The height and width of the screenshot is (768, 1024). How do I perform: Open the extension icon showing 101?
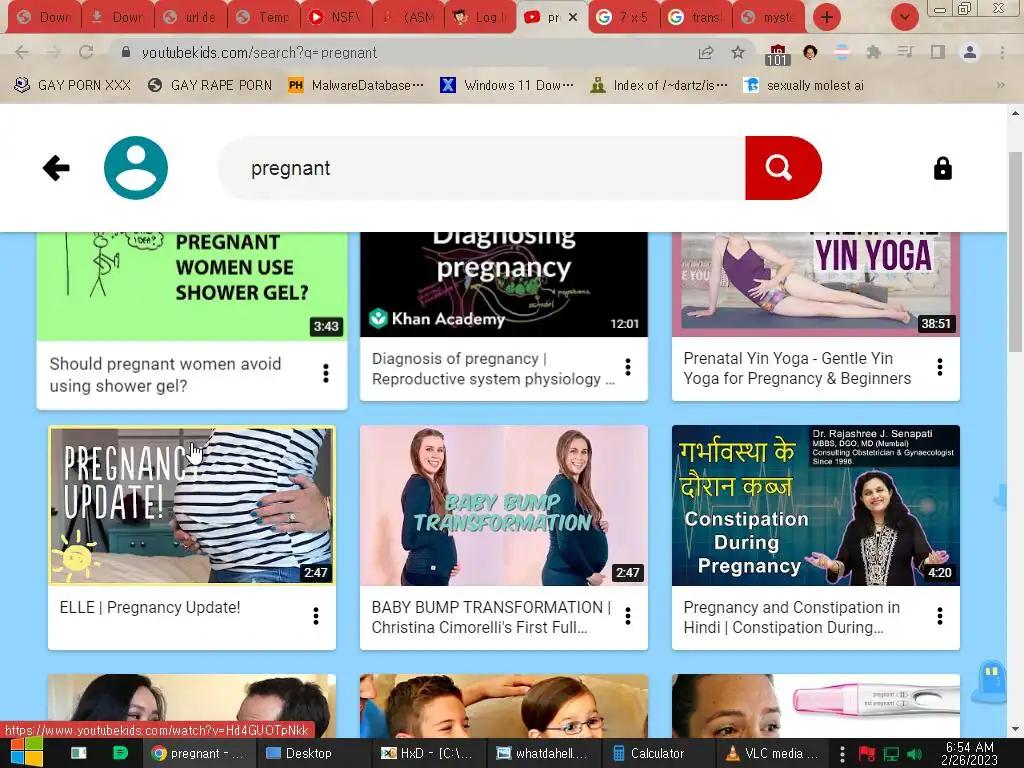(x=777, y=54)
